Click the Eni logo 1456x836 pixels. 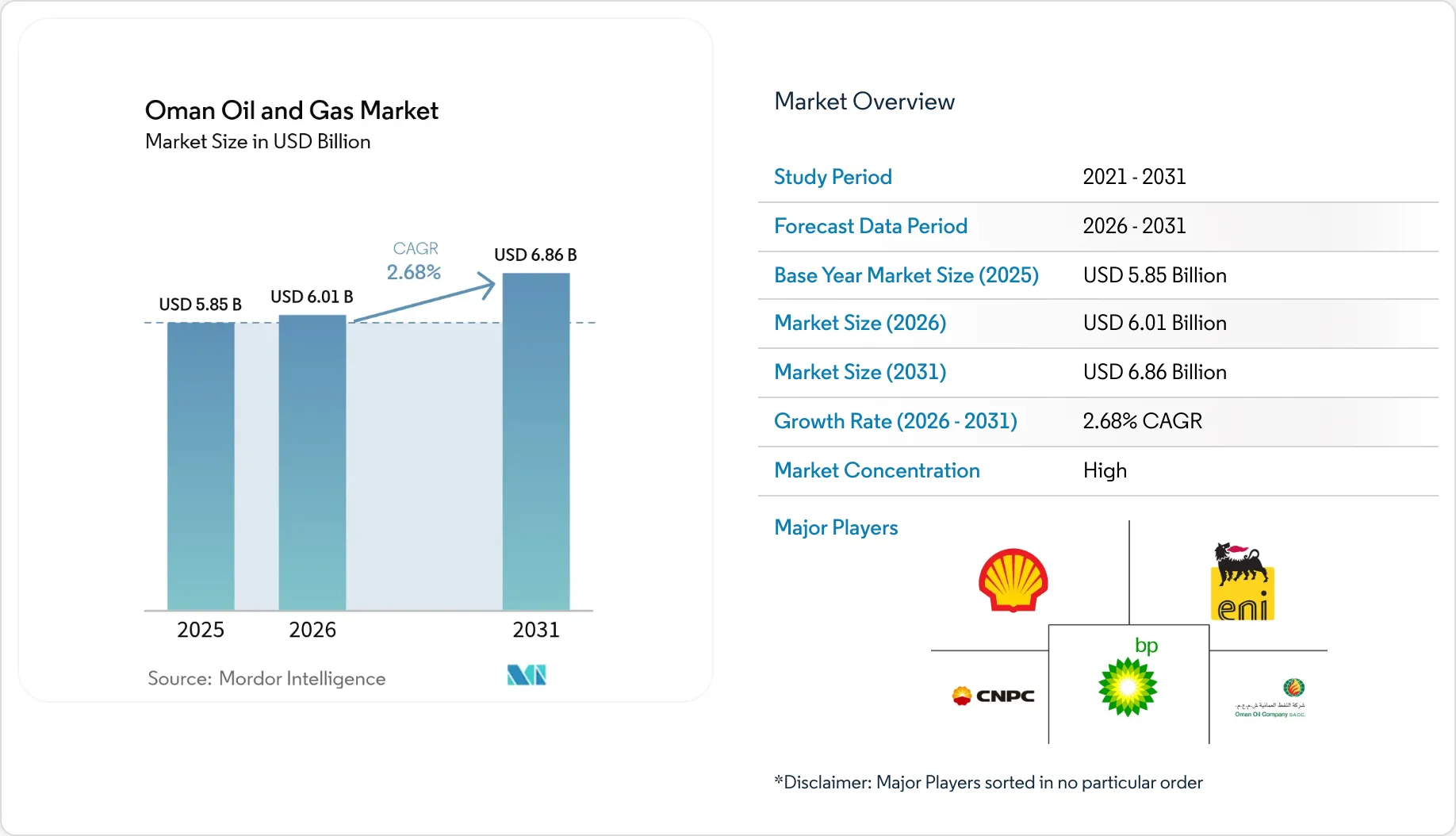click(x=1243, y=581)
